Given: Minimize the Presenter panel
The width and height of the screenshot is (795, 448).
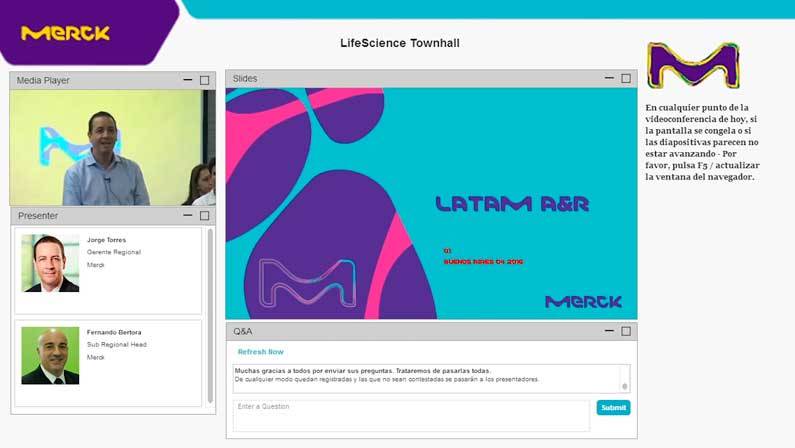Looking at the screenshot, I should [x=188, y=215].
